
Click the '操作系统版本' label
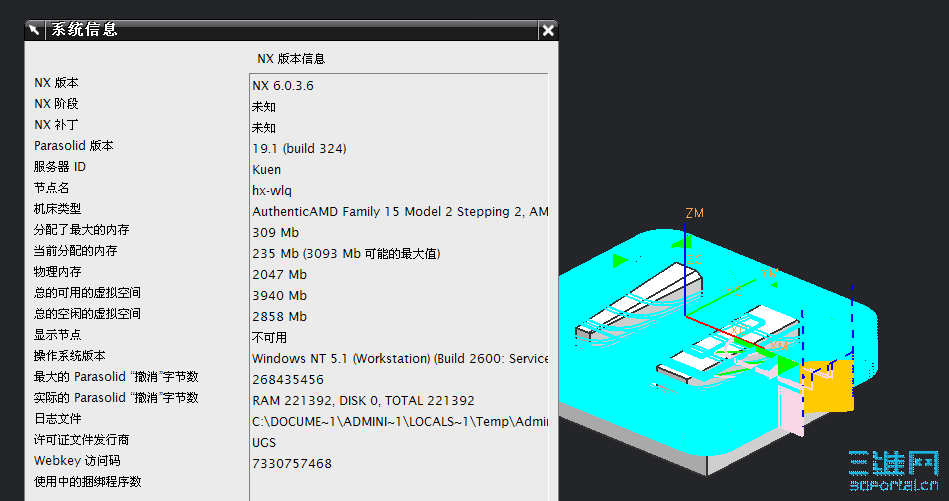(x=70, y=356)
